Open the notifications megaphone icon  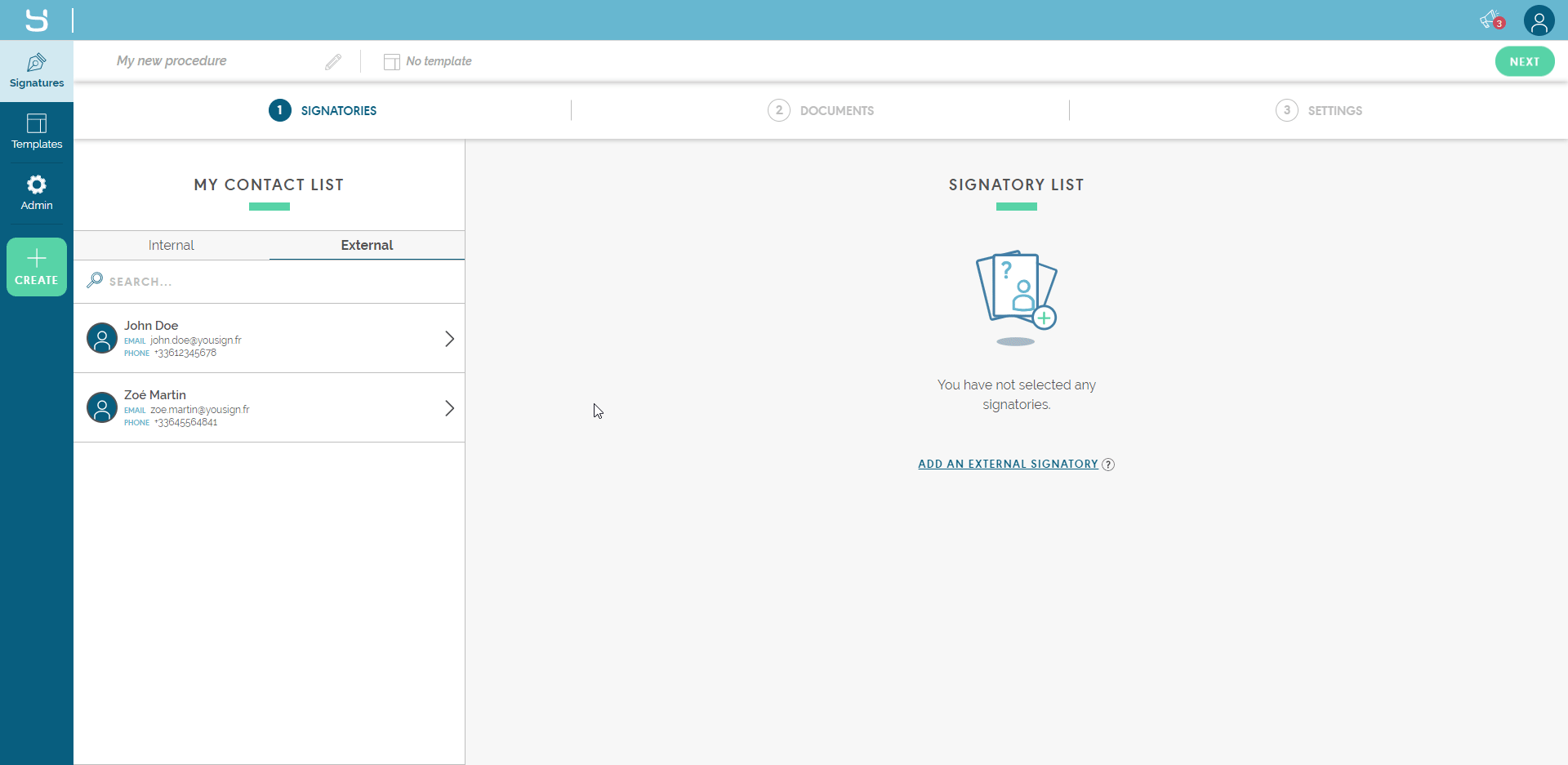click(x=1492, y=20)
